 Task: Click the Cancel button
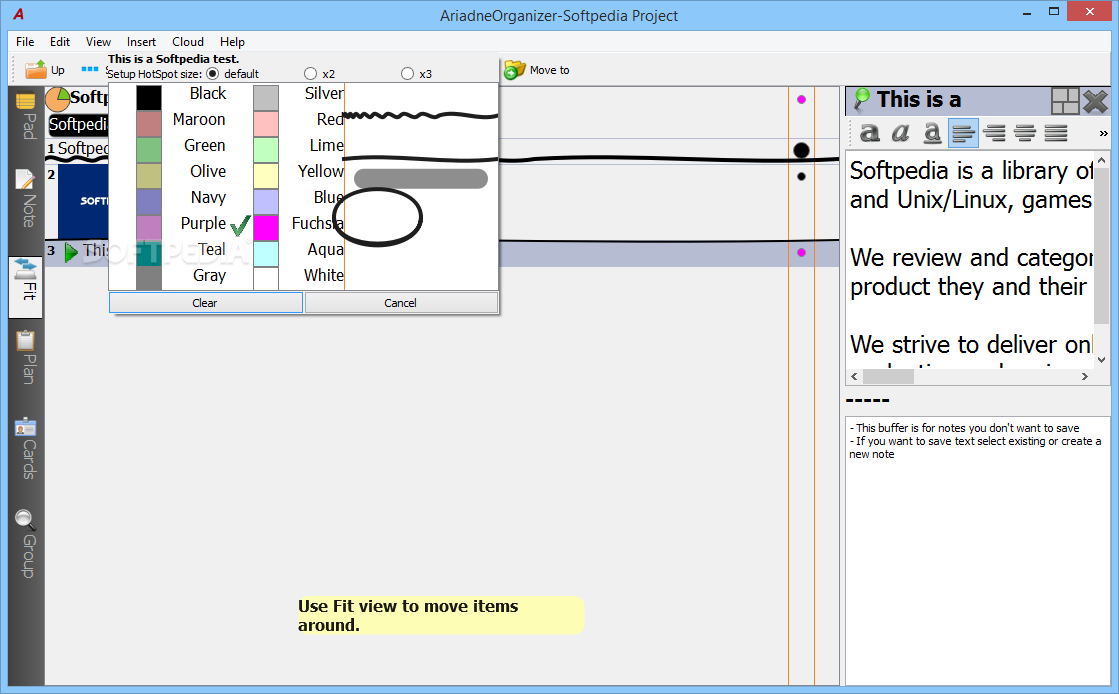(401, 303)
